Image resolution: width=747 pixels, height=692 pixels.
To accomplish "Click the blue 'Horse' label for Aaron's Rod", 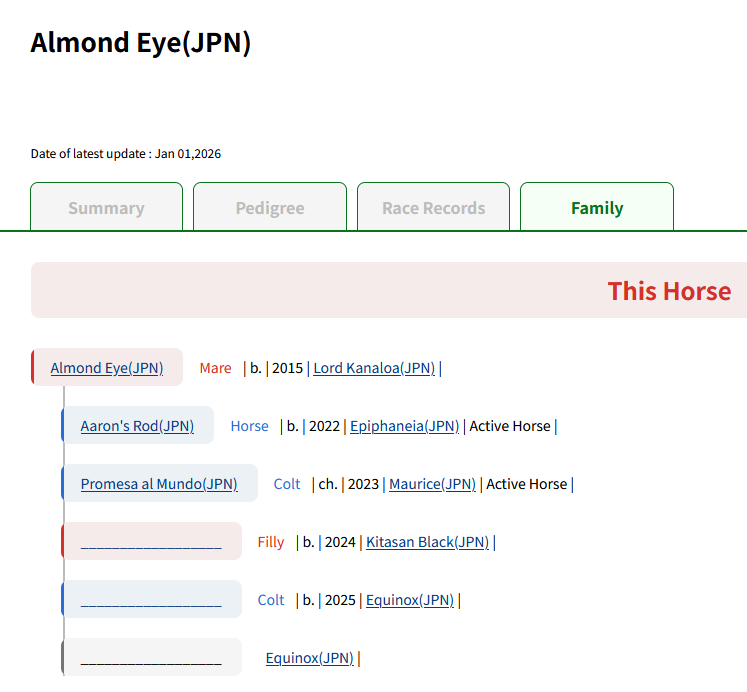I will 249,426.
